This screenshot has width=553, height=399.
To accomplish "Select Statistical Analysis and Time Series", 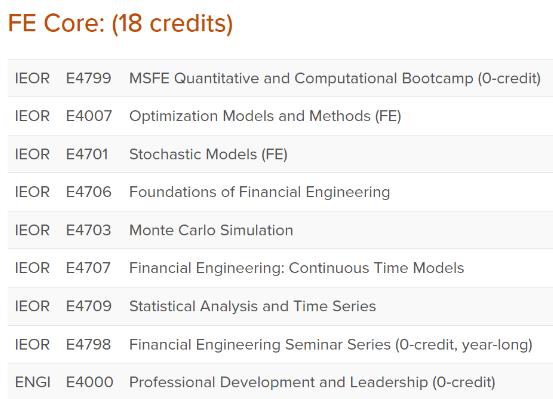I will pos(253,306).
